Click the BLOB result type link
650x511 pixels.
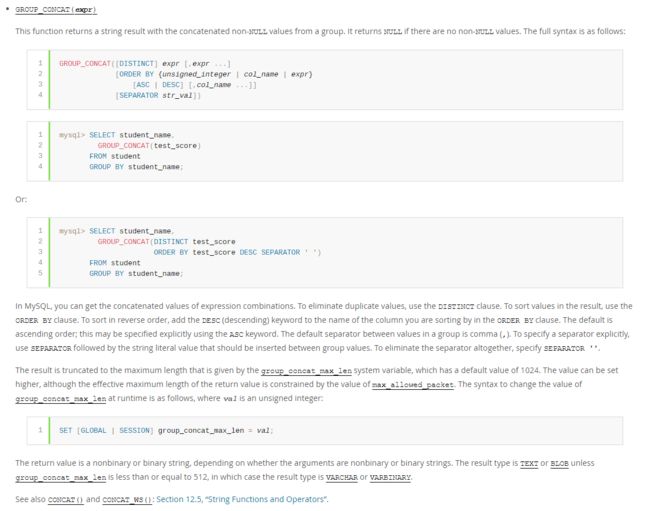pos(559,463)
